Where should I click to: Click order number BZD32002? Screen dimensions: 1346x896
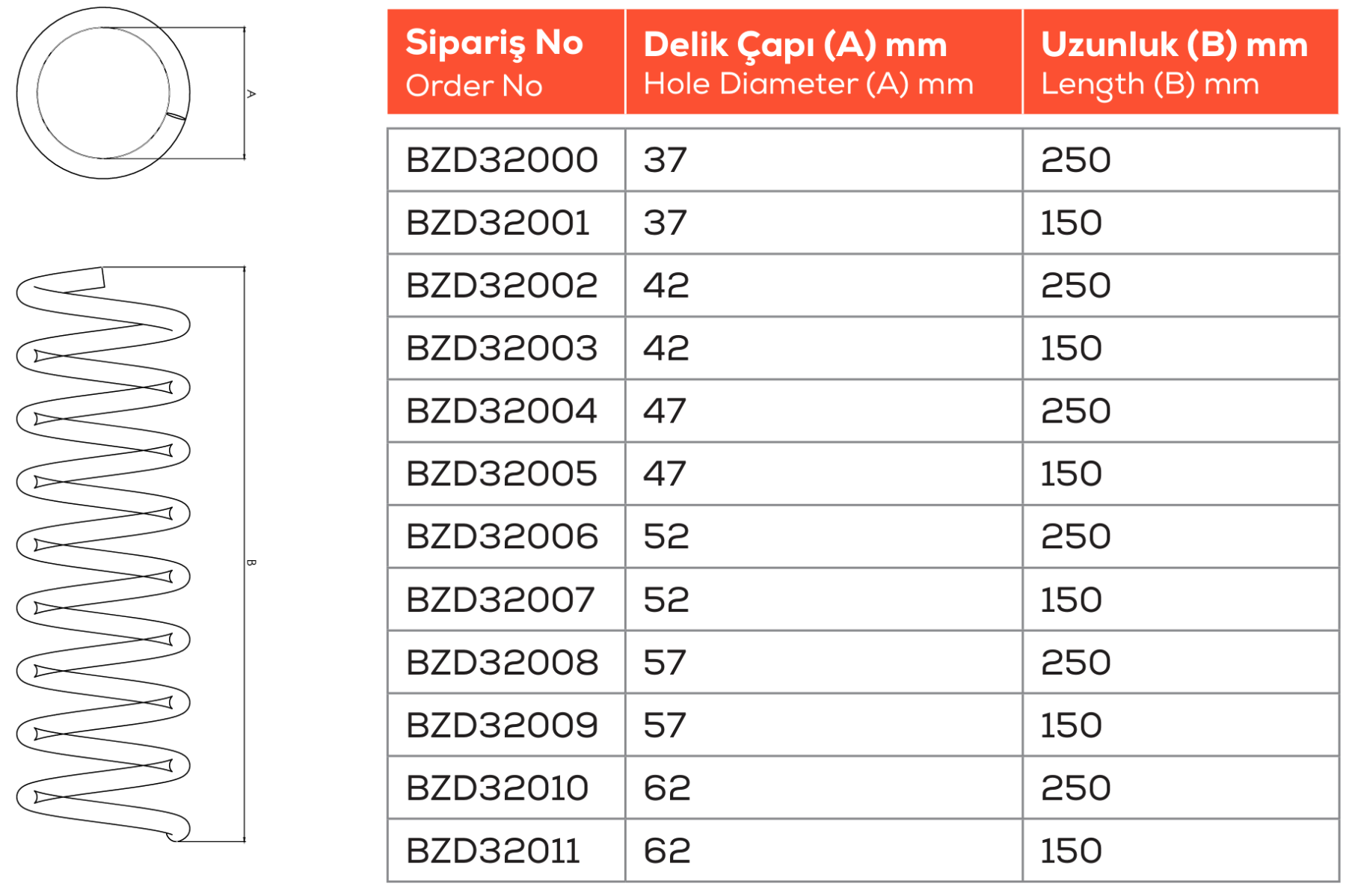pos(502,286)
